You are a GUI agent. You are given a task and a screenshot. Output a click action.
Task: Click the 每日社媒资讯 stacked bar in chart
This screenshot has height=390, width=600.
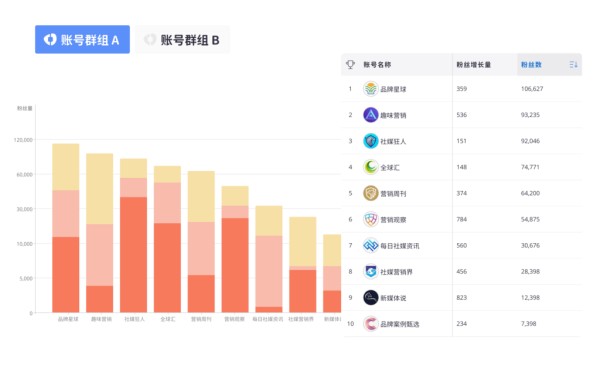(x=269, y=259)
